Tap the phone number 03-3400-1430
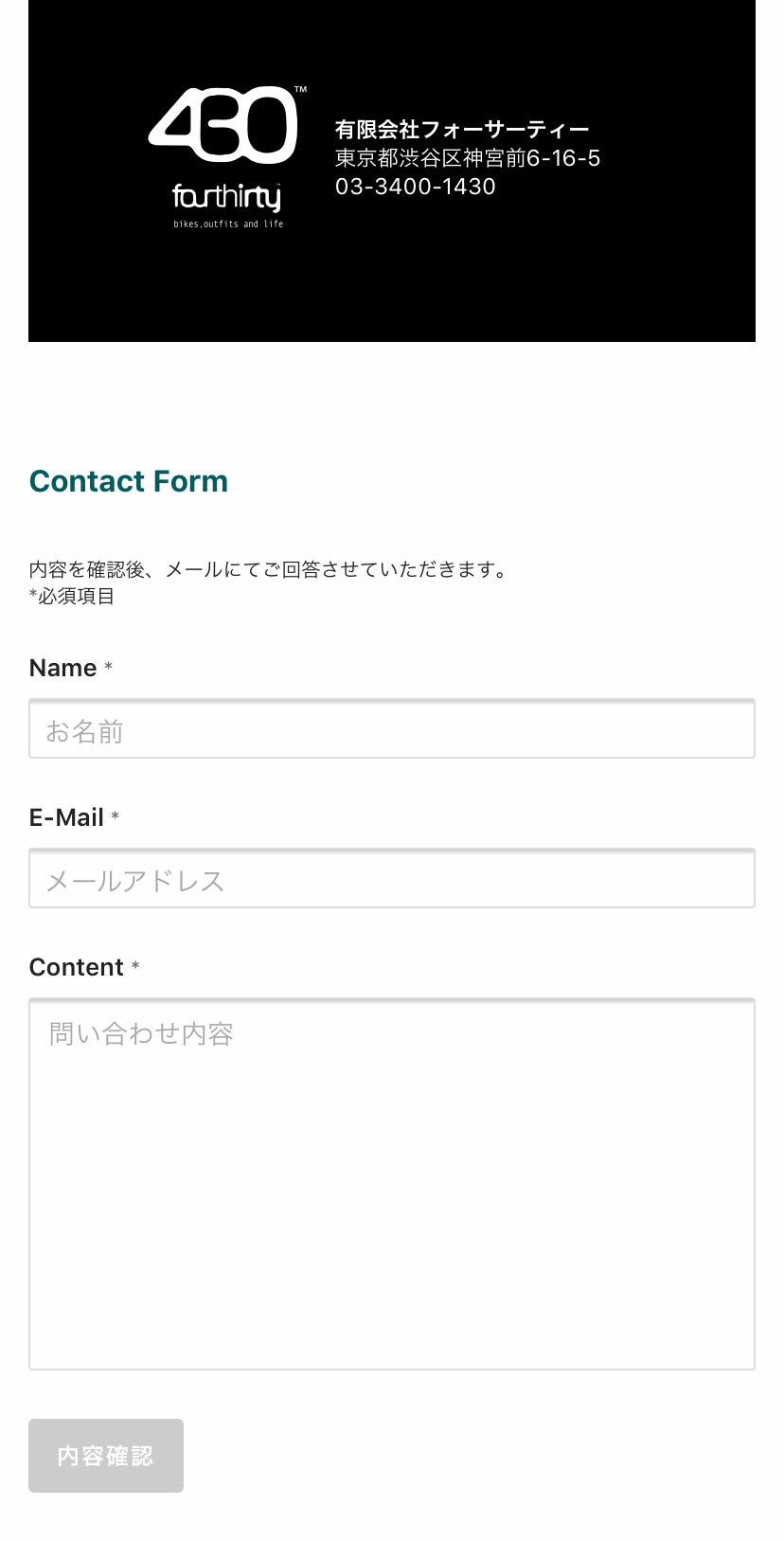Image resolution: width=784 pixels, height=1541 pixels. (416, 187)
